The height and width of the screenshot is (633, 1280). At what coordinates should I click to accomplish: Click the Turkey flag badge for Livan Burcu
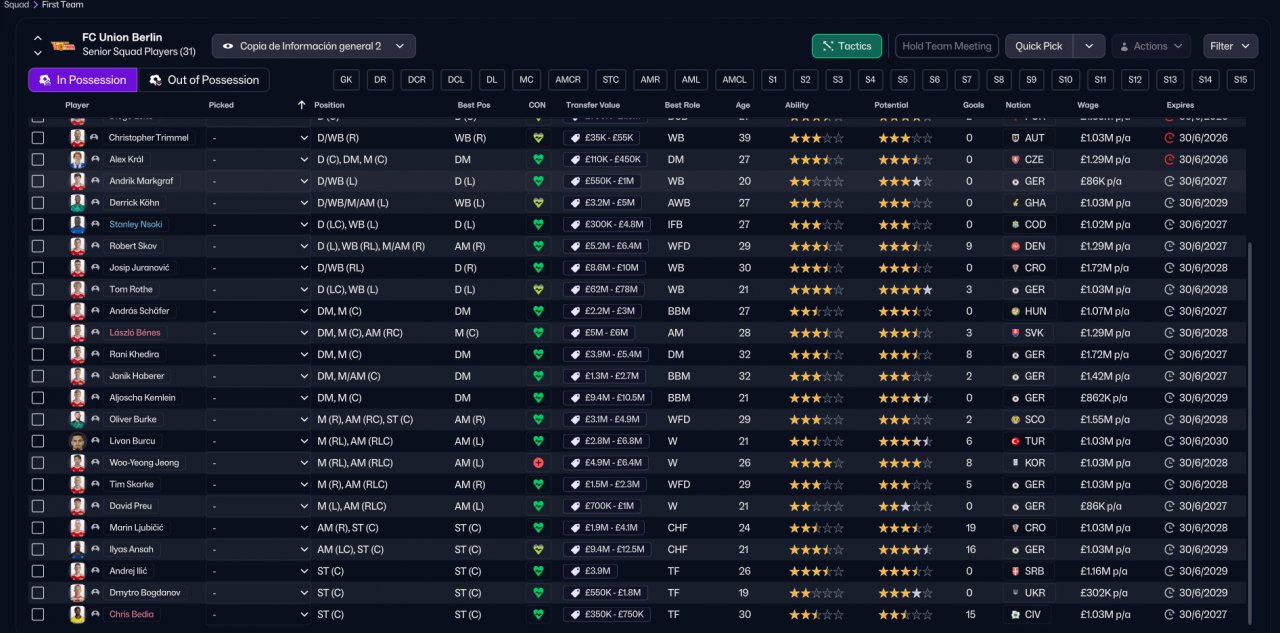pos(1015,441)
